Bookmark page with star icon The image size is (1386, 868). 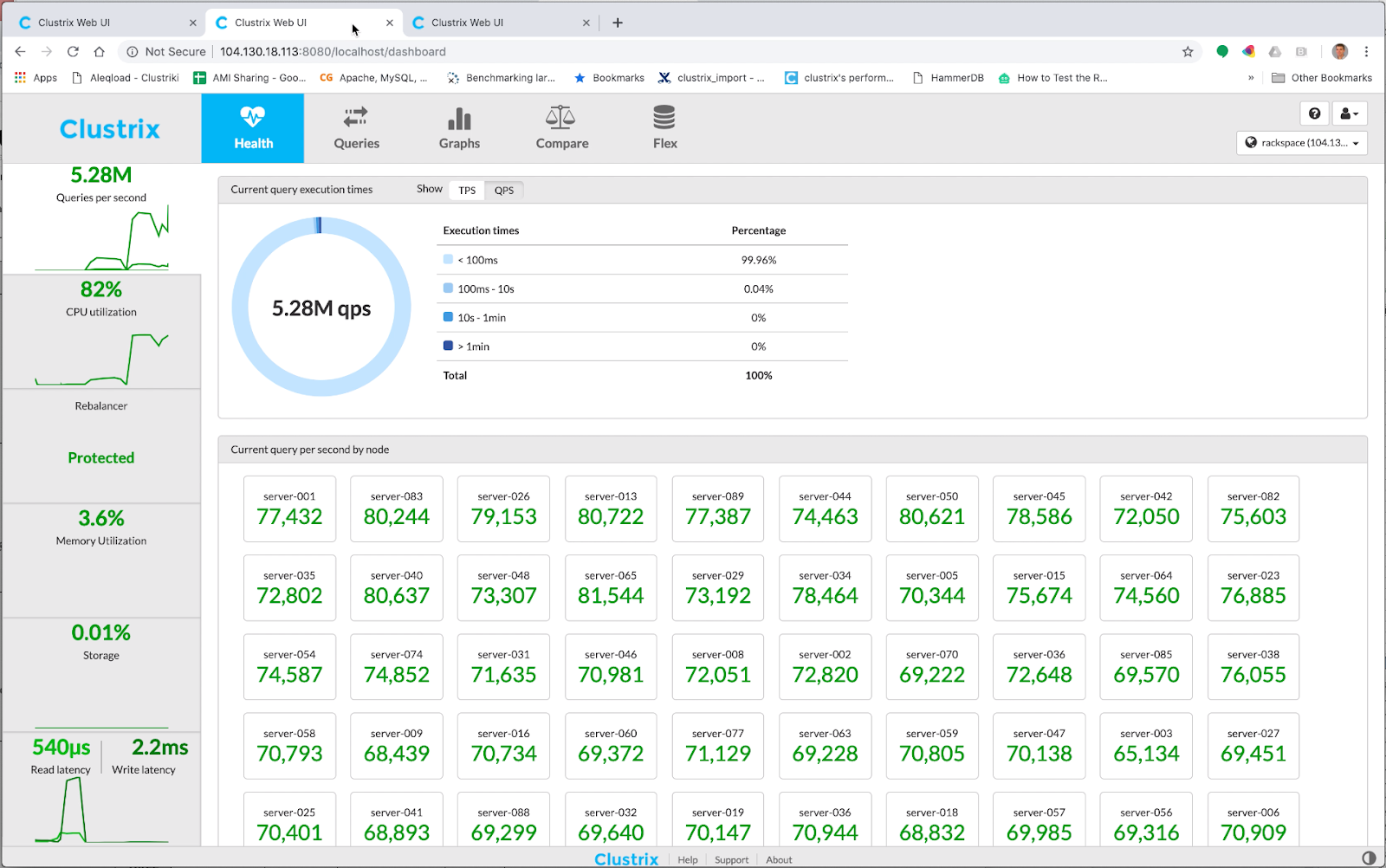(x=1188, y=52)
